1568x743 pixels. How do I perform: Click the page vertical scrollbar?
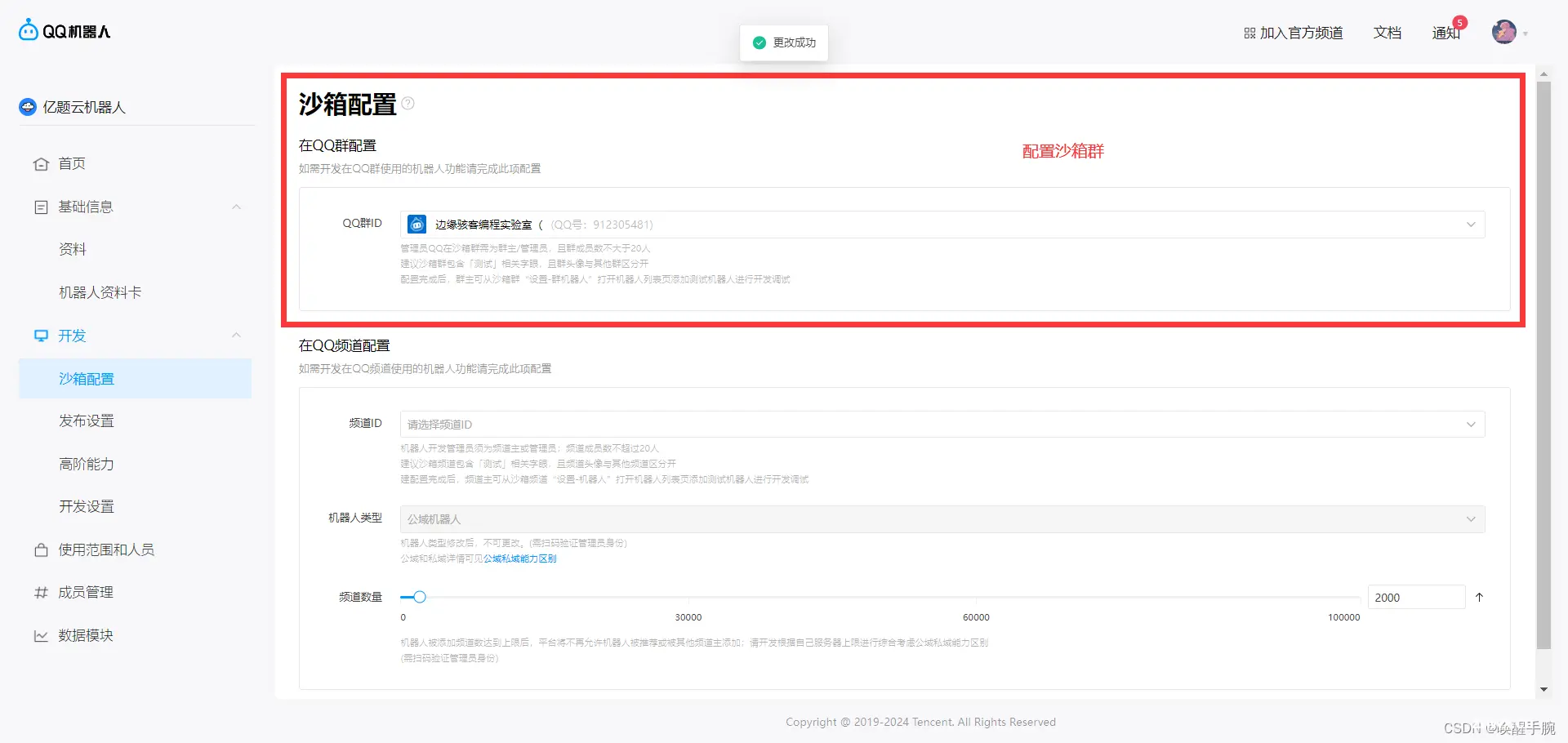1543,365
